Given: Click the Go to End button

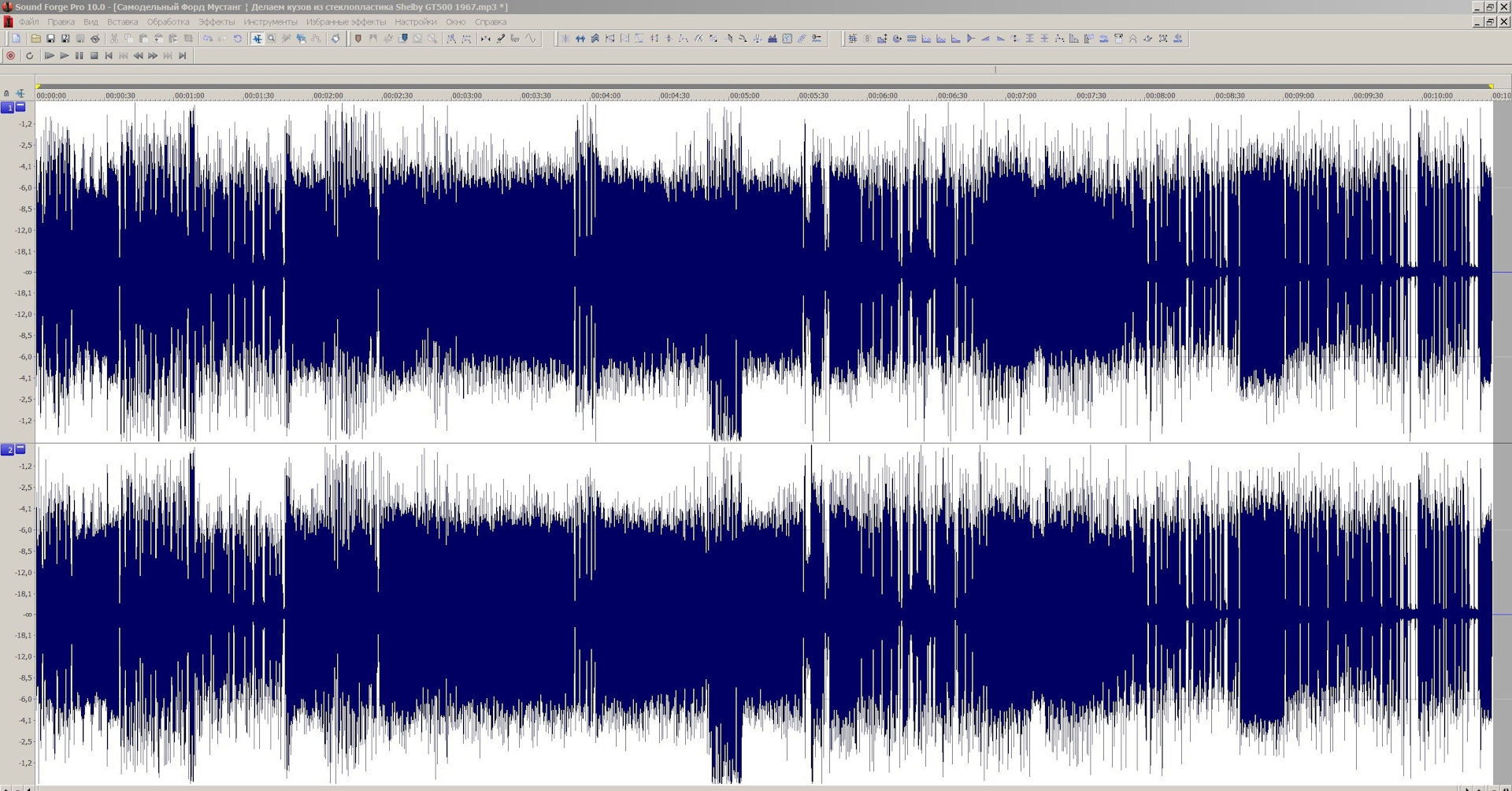Looking at the screenshot, I should point(183,56).
